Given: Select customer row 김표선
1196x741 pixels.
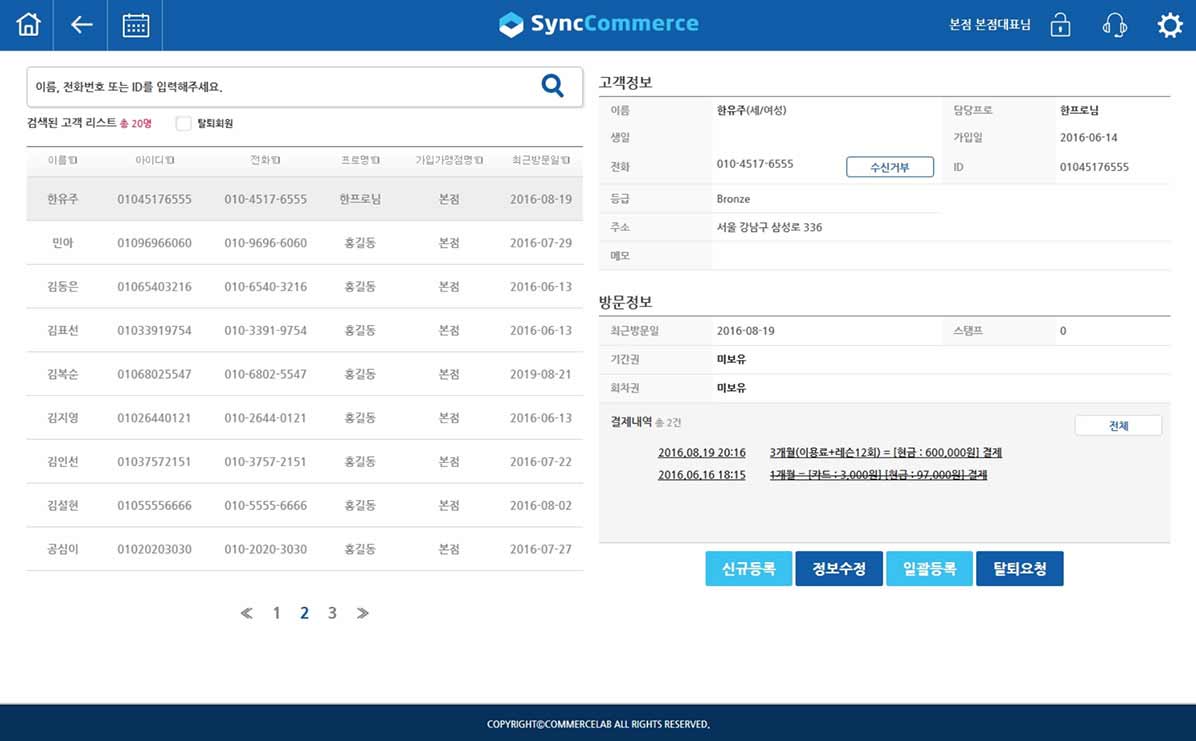Looking at the screenshot, I should pos(304,330).
